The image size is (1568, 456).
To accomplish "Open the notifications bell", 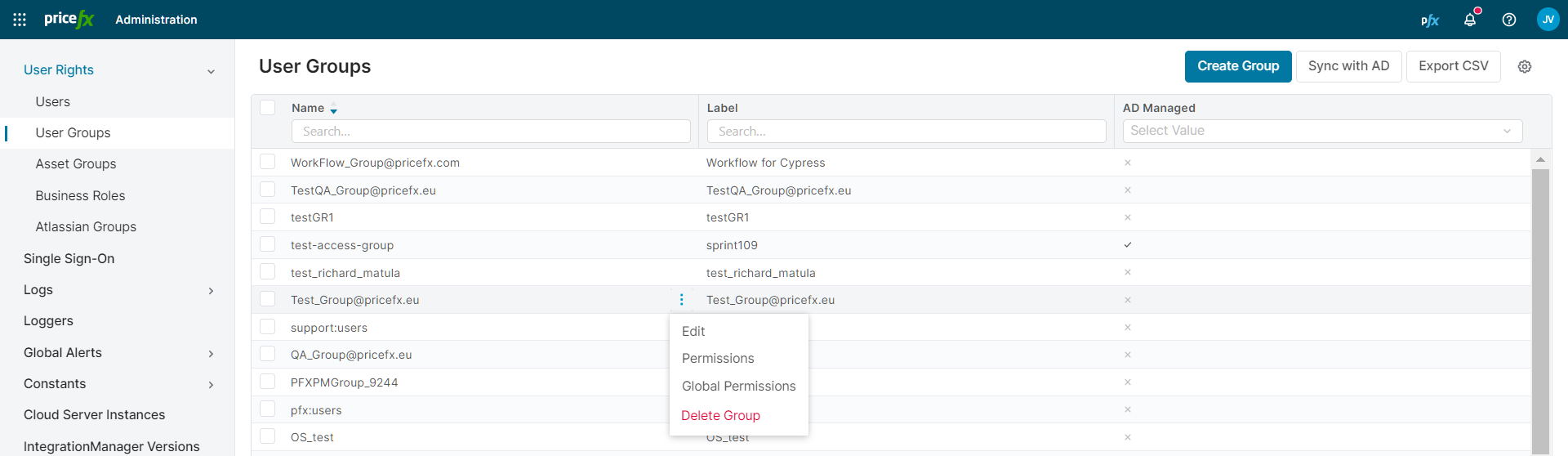I will [x=1470, y=20].
